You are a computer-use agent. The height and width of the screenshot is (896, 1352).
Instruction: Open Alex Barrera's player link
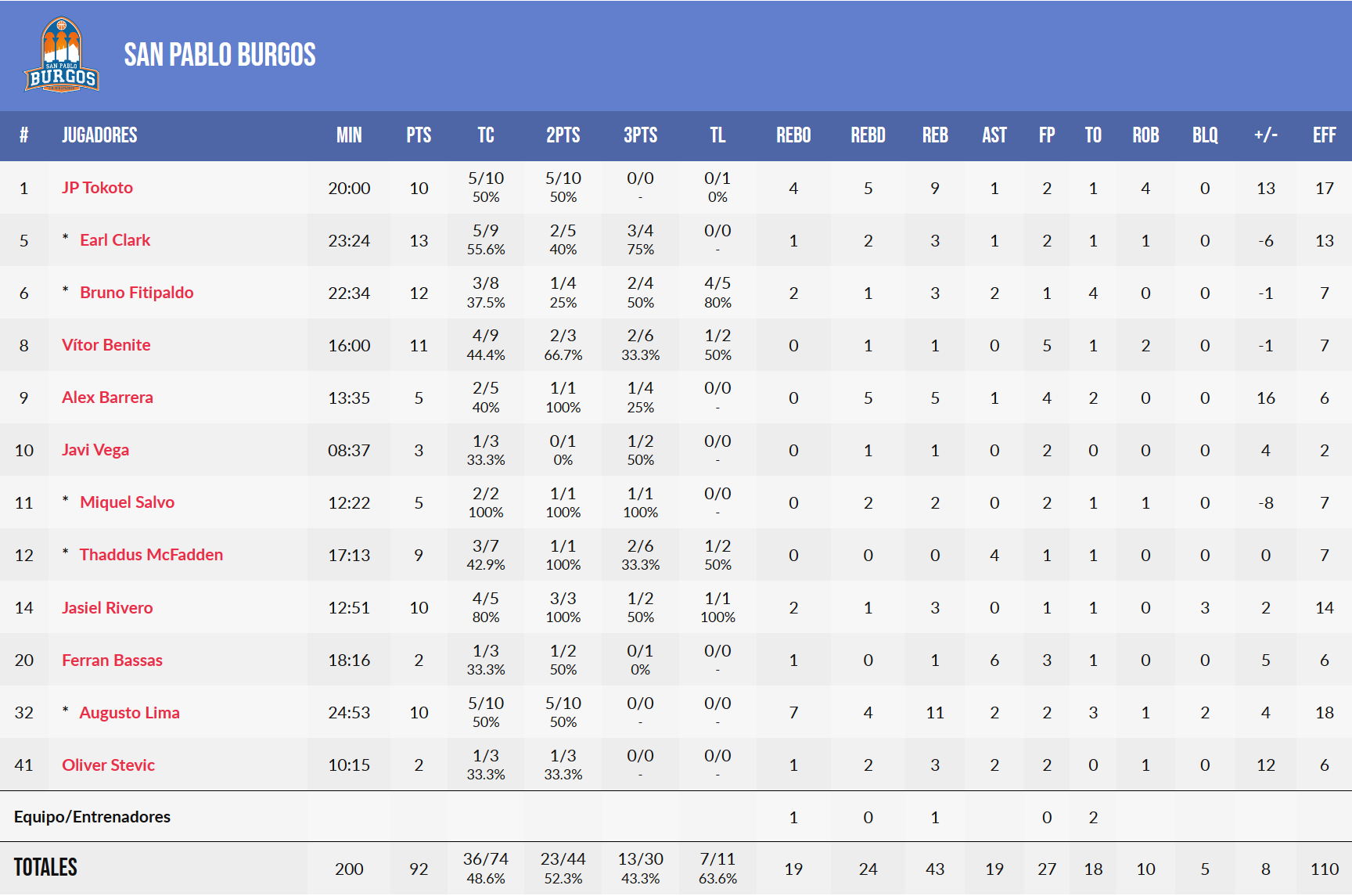[x=107, y=398]
